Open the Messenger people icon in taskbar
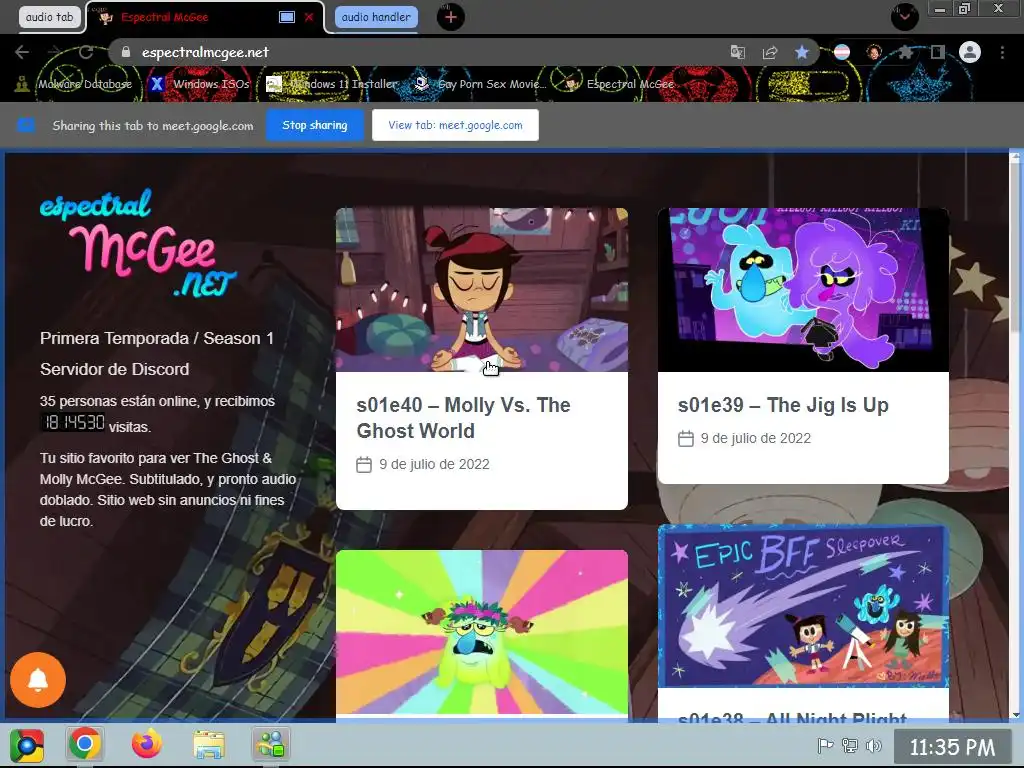This screenshot has width=1024, height=768. click(x=270, y=745)
